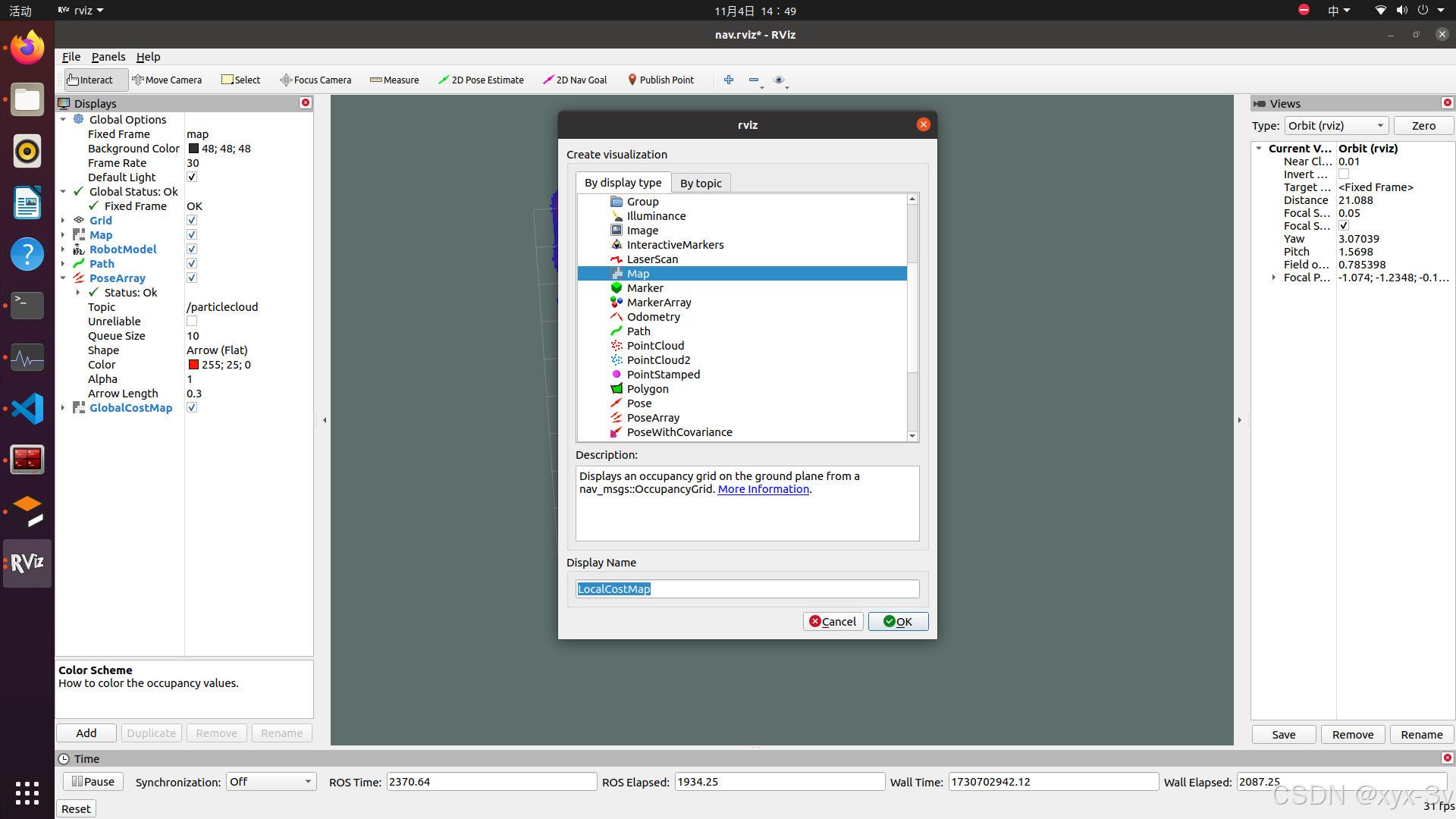The height and width of the screenshot is (819, 1456).
Task: Choose PointCloud2 display type in list
Action: click(x=658, y=360)
